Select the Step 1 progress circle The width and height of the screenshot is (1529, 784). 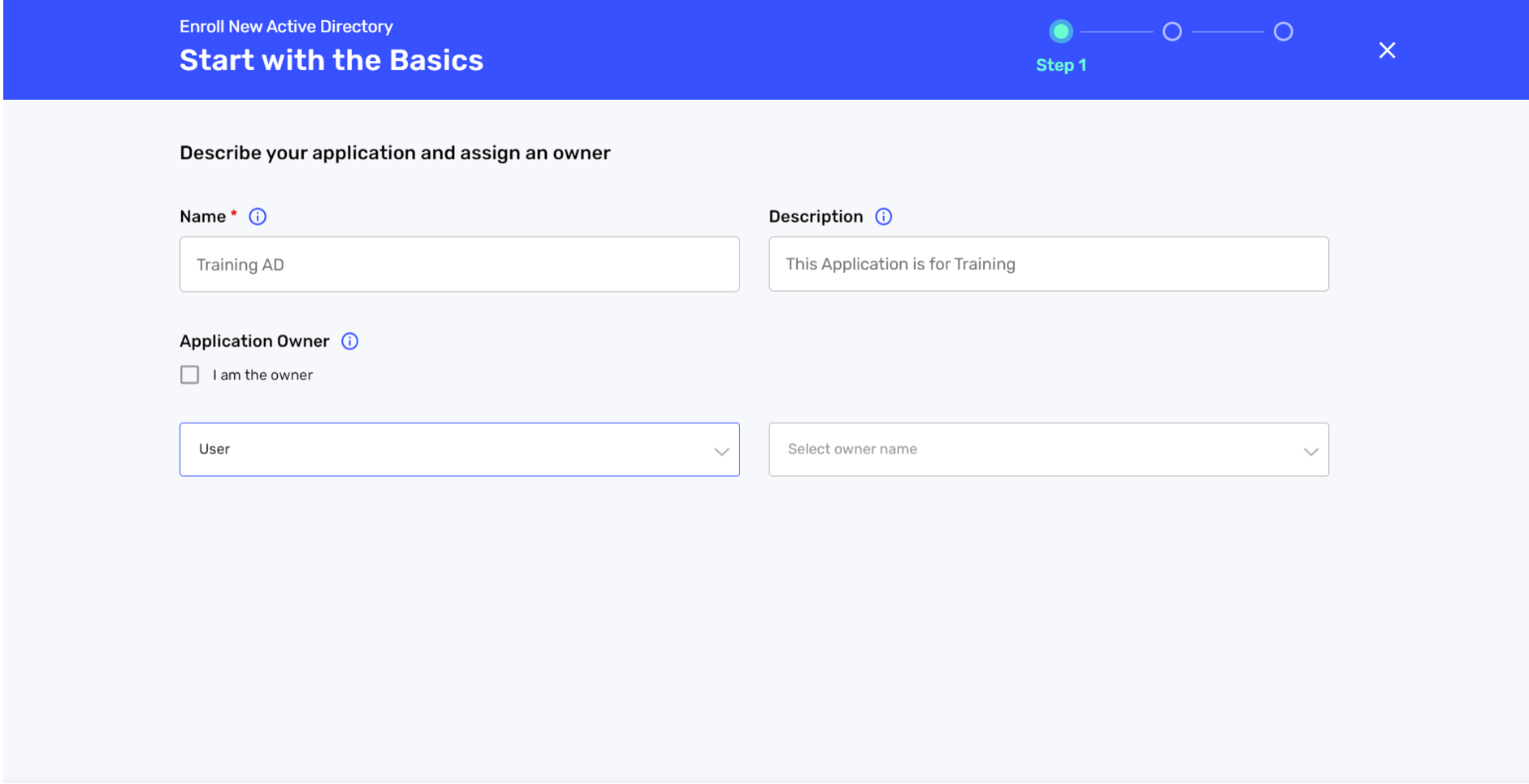coord(1060,32)
